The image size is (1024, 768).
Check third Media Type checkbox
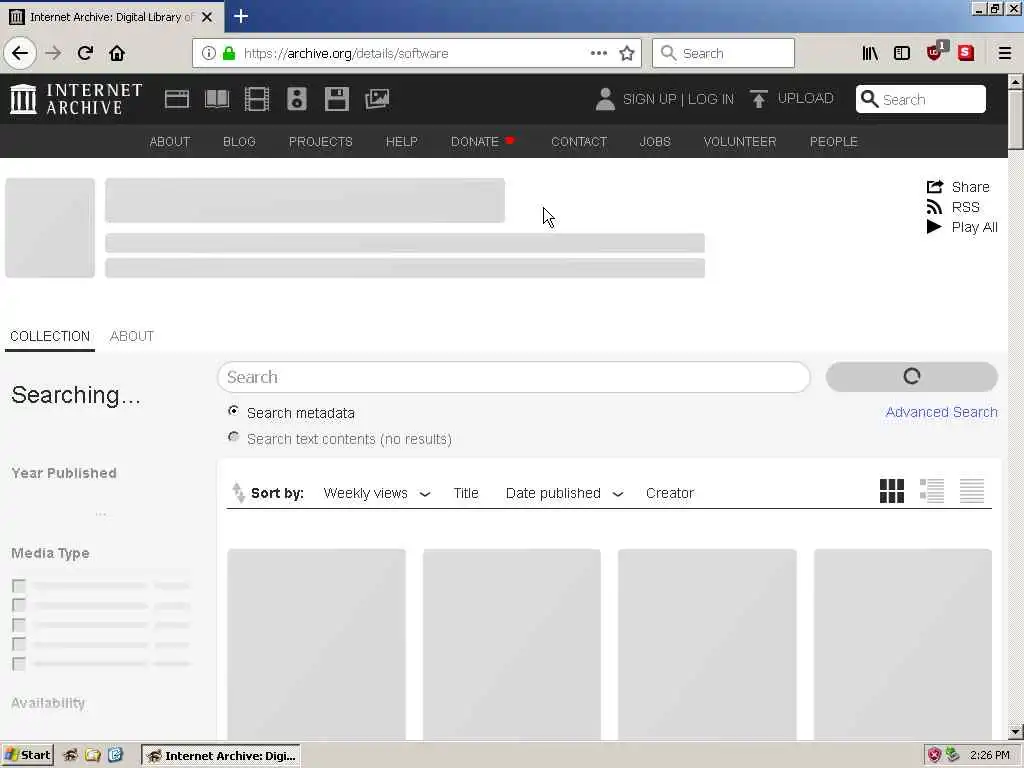pyautogui.click(x=19, y=625)
